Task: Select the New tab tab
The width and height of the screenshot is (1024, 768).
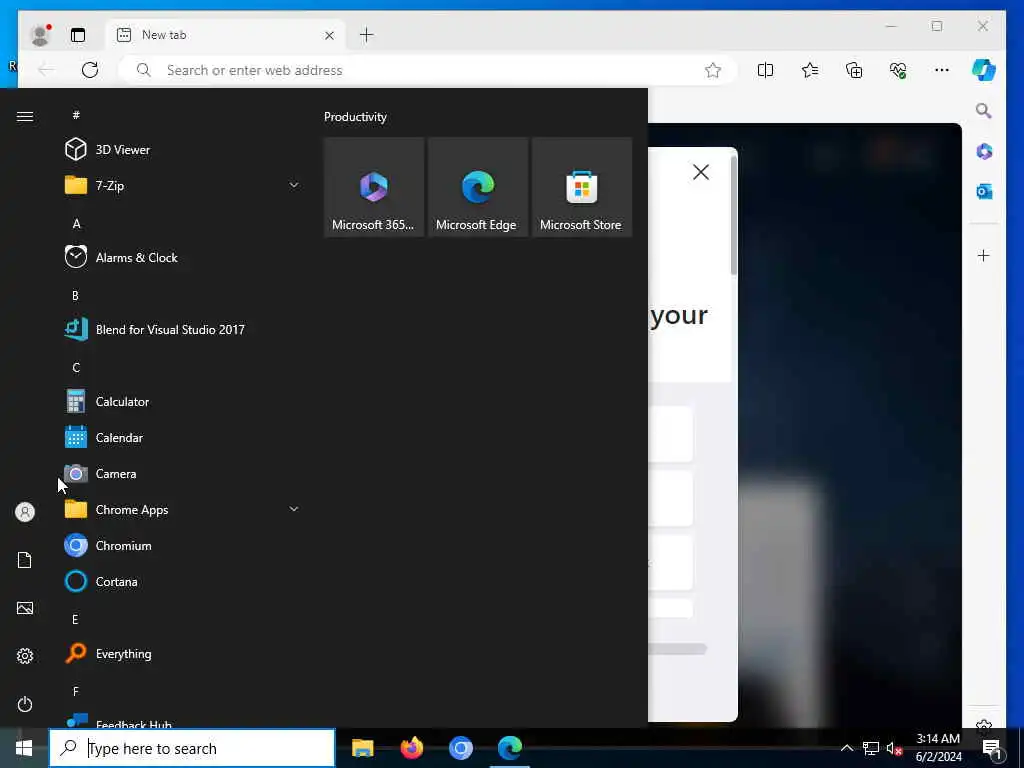Action: [225, 35]
